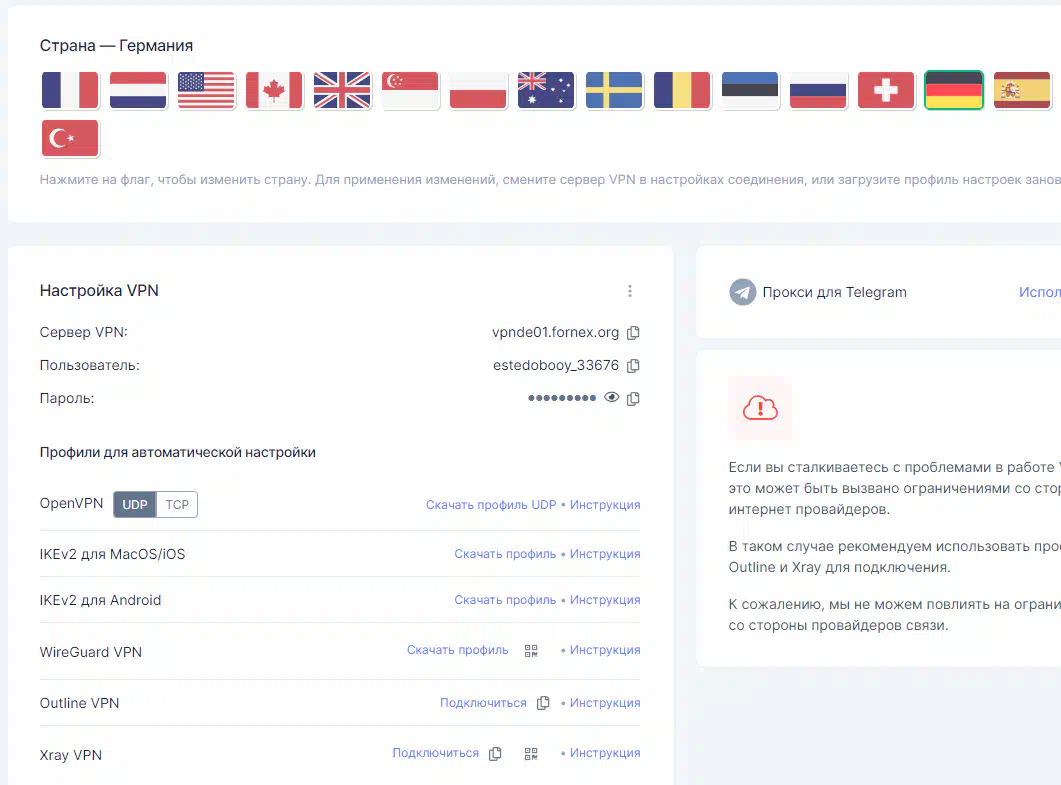Copy the Outline VPN connection link
Viewport: 1061px width, 785px height.
pos(543,703)
